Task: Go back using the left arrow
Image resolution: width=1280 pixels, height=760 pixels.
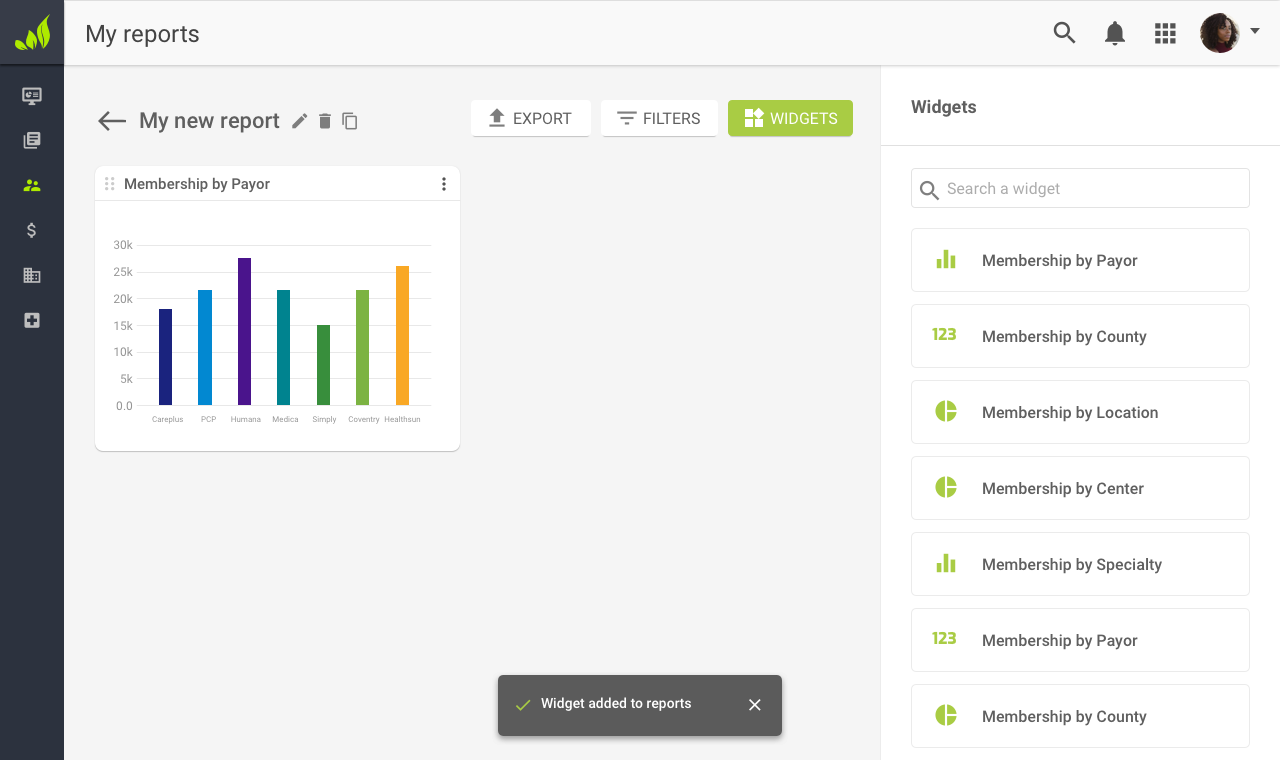Action: tap(111, 121)
